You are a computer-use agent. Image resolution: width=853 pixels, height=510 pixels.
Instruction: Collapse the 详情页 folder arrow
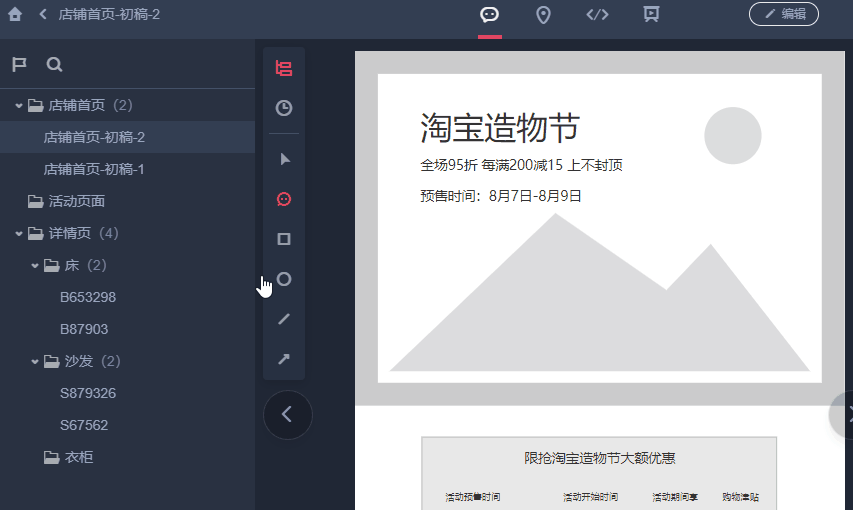click(18, 234)
